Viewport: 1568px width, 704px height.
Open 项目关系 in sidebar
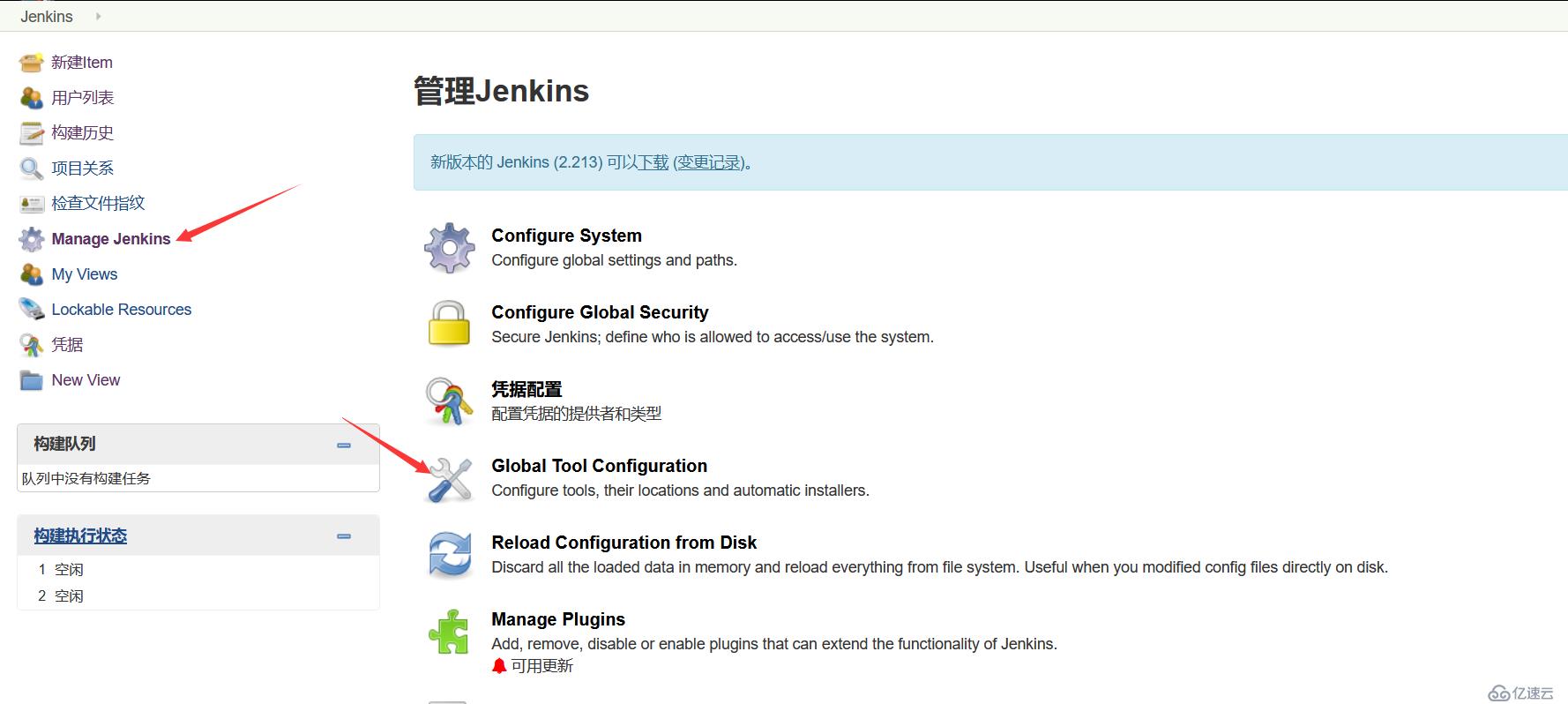(83, 169)
